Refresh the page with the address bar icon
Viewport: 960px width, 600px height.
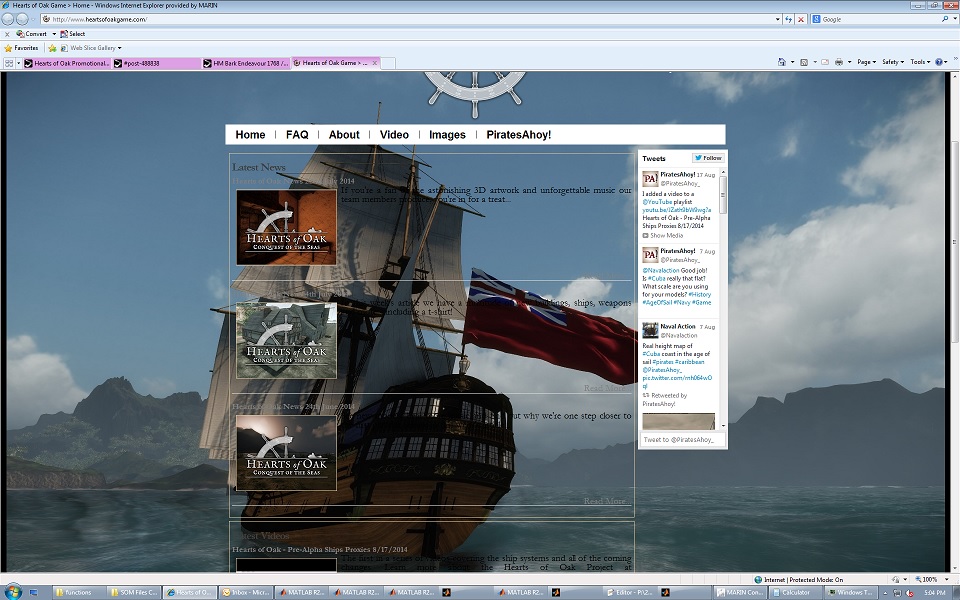click(789, 19)
